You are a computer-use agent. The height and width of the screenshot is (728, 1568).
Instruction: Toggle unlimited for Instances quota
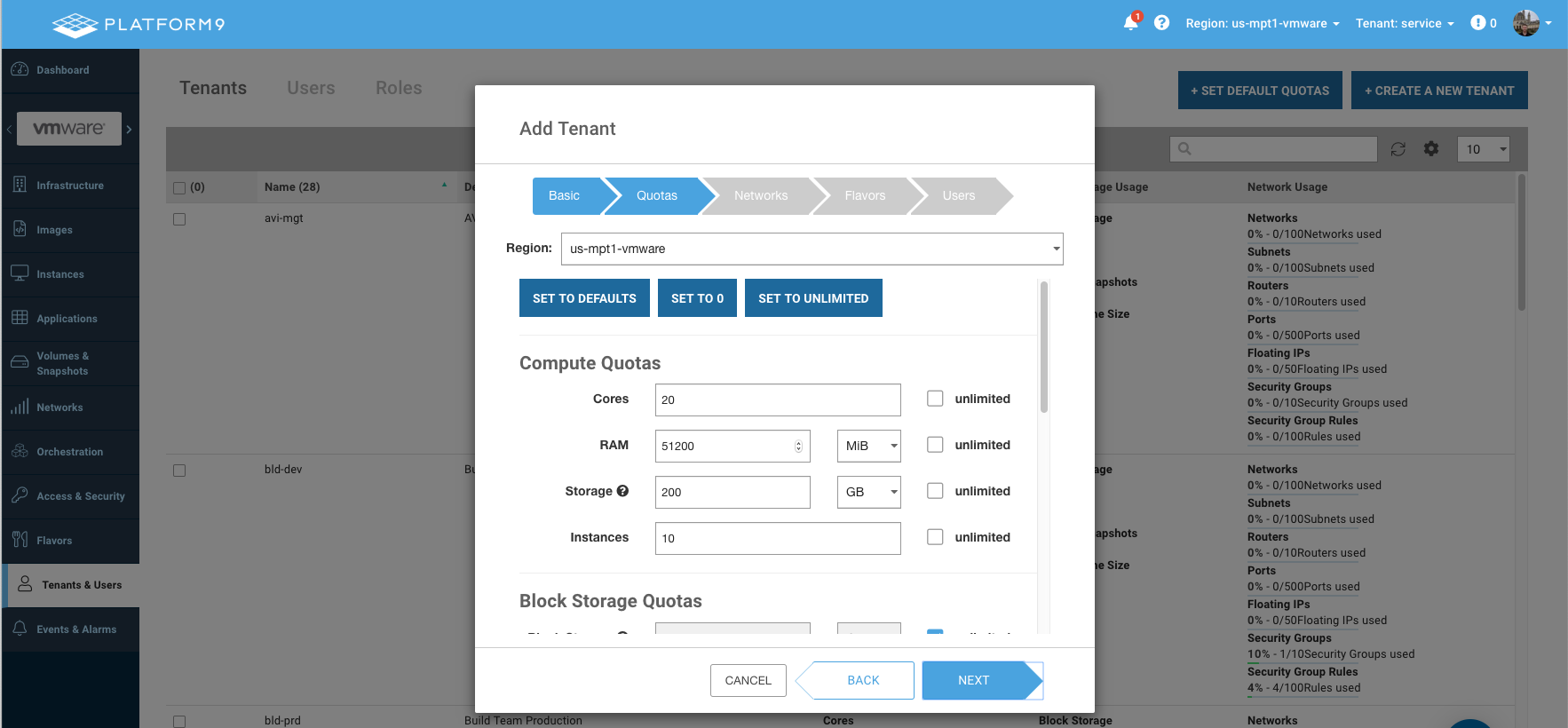935,537
